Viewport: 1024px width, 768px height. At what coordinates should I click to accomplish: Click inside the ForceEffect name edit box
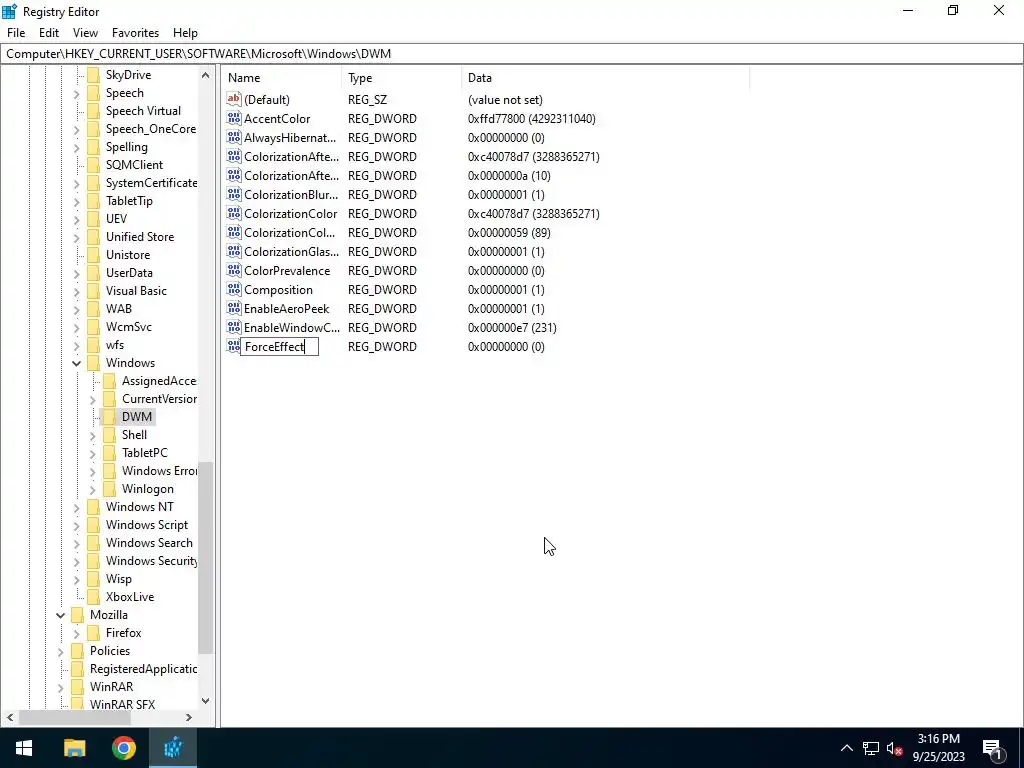(x=280, y=346)
